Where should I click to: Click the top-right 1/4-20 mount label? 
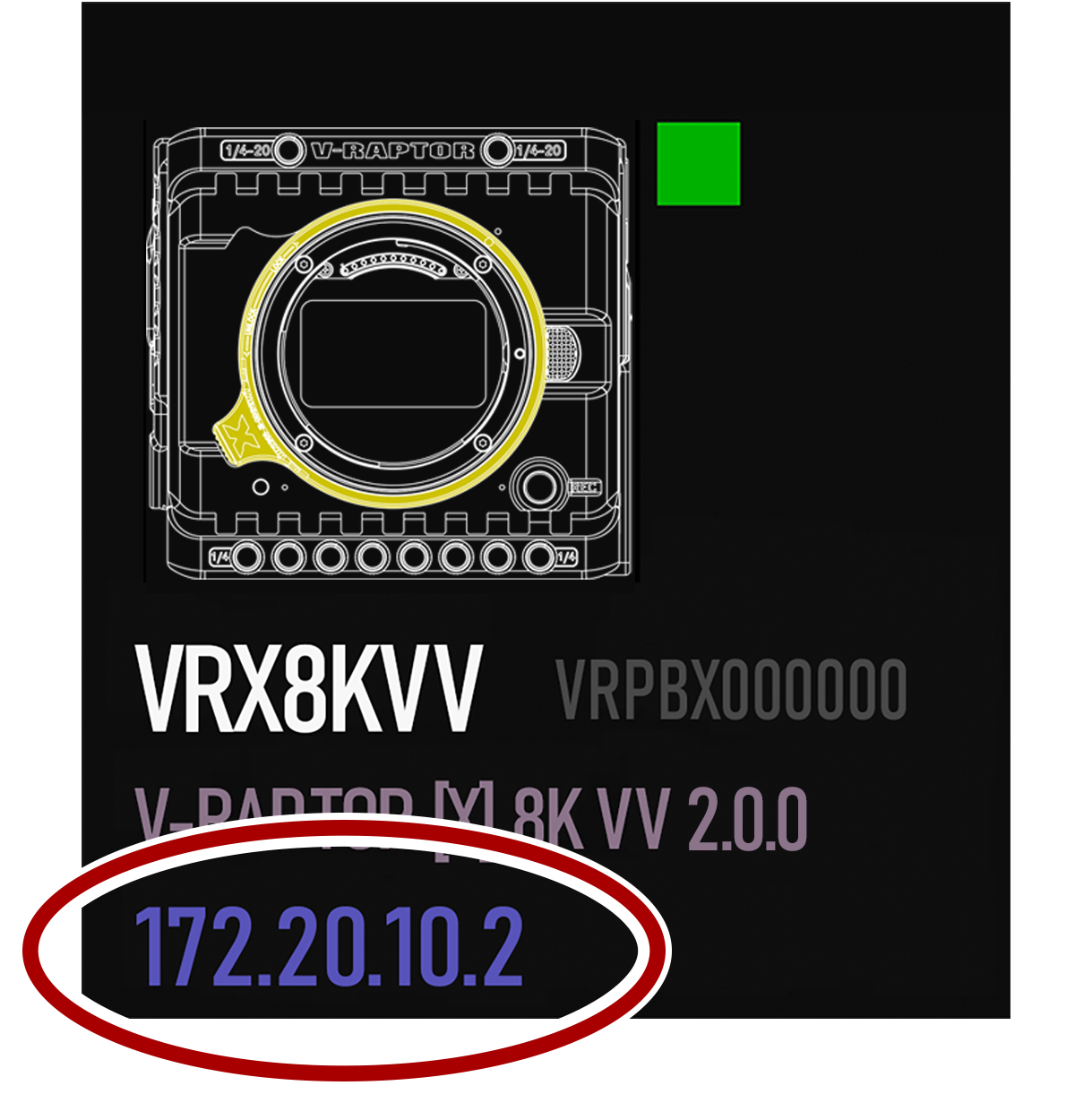[x=539, y=150]
